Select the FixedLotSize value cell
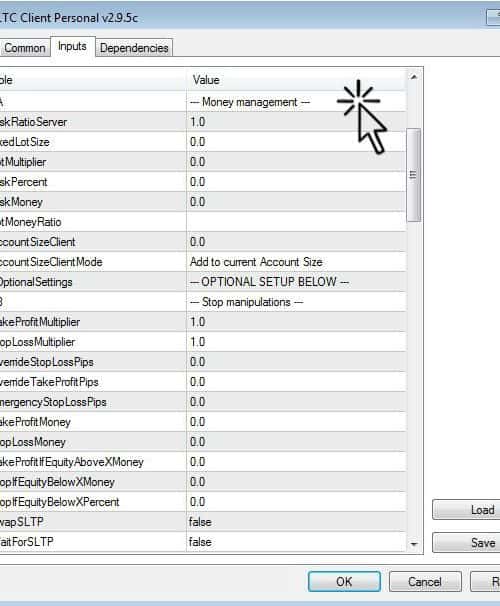This screenshot has height=606, width=500. click(296, 142)
